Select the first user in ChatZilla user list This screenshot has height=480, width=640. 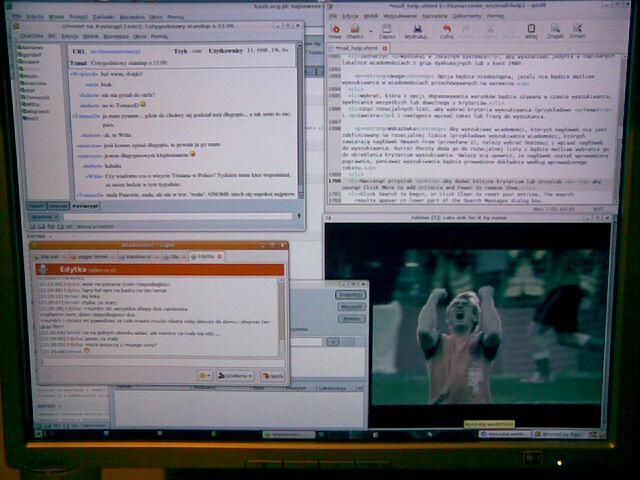tap(32, 48)
